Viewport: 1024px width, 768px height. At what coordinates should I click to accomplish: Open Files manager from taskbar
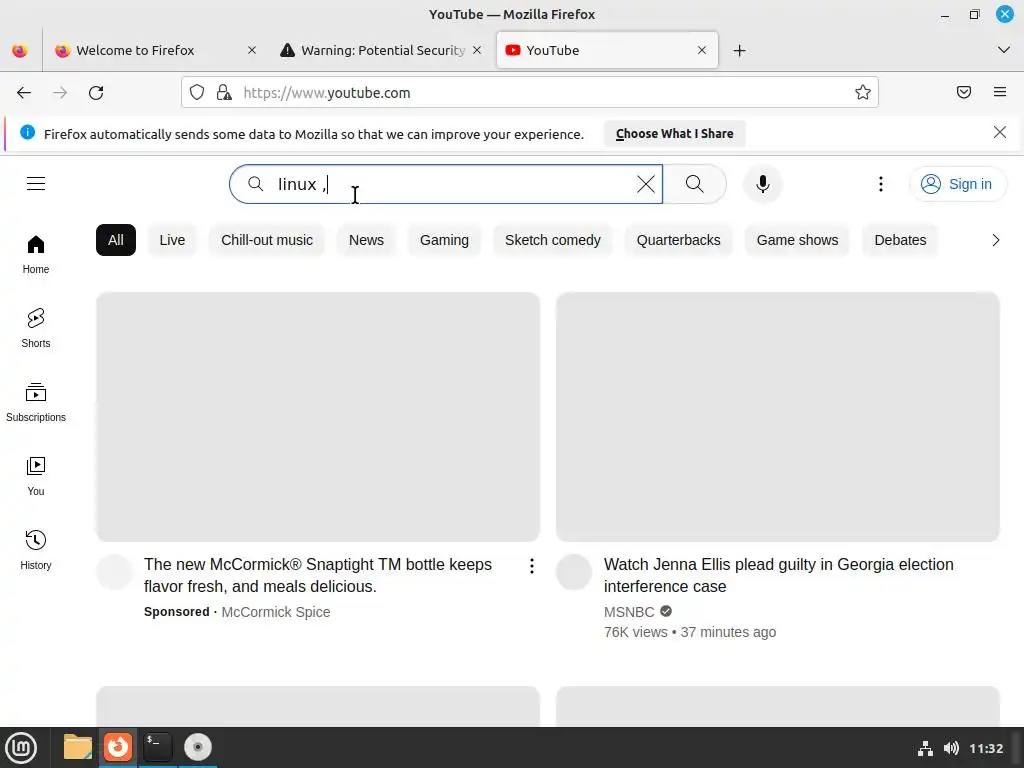pos(77,747)
